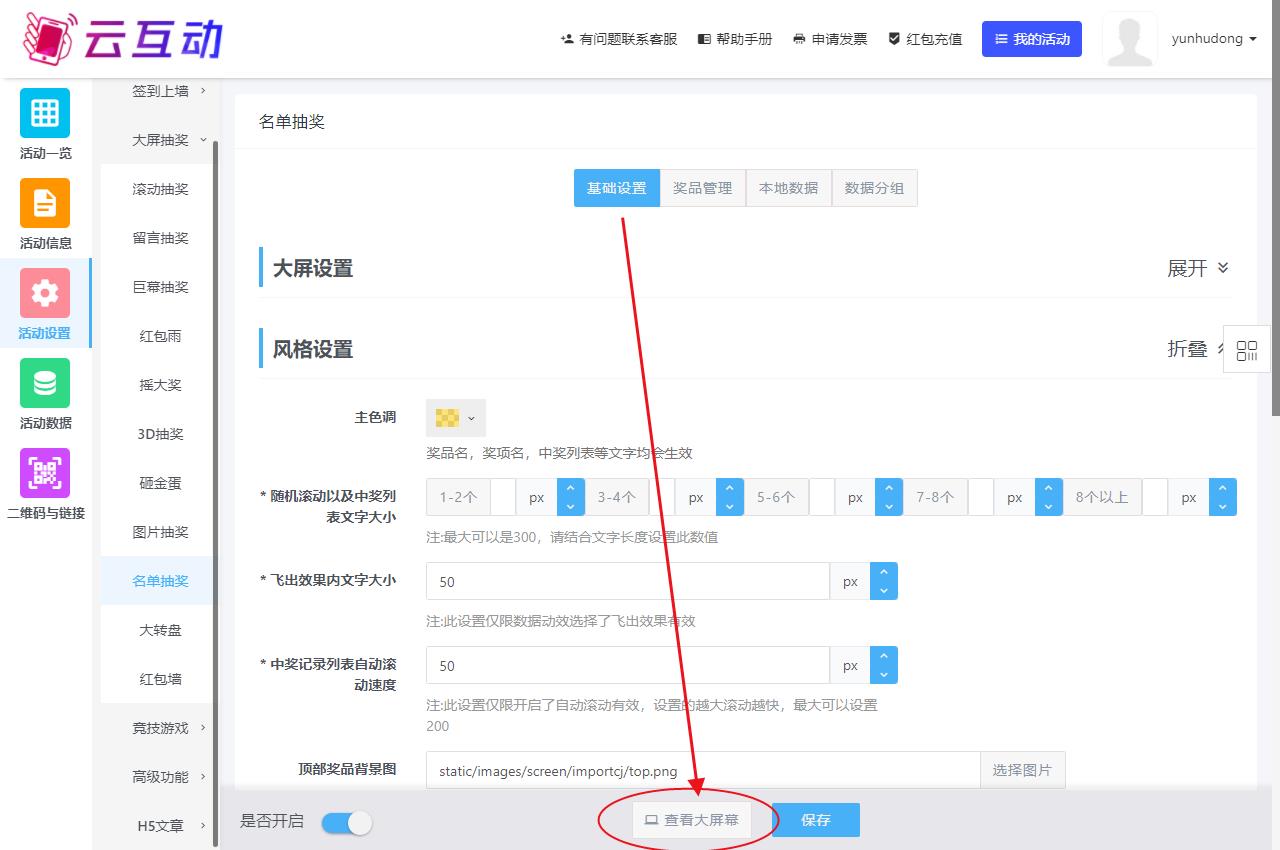The image size is (1280, 850).
Task: Click the floating QR code icon at right edge
Action: [x=1246, y=350]
